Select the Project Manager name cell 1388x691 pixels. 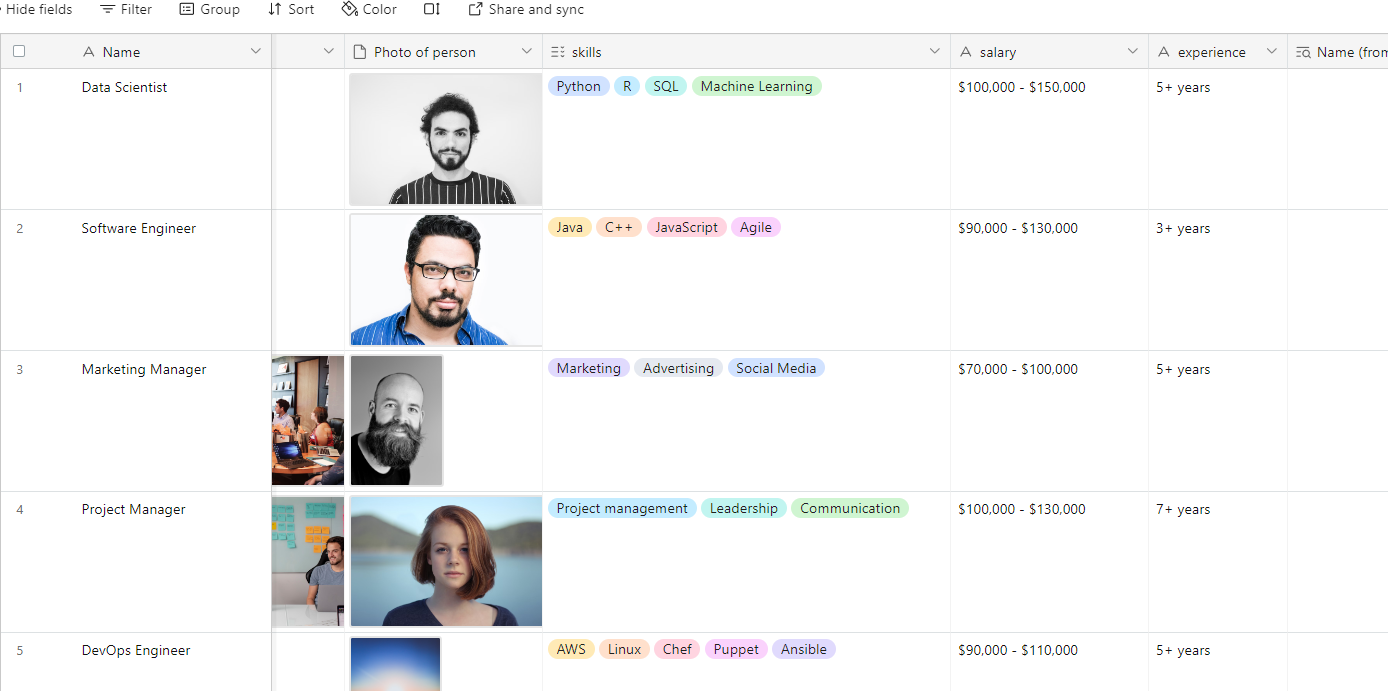(171, 562)
